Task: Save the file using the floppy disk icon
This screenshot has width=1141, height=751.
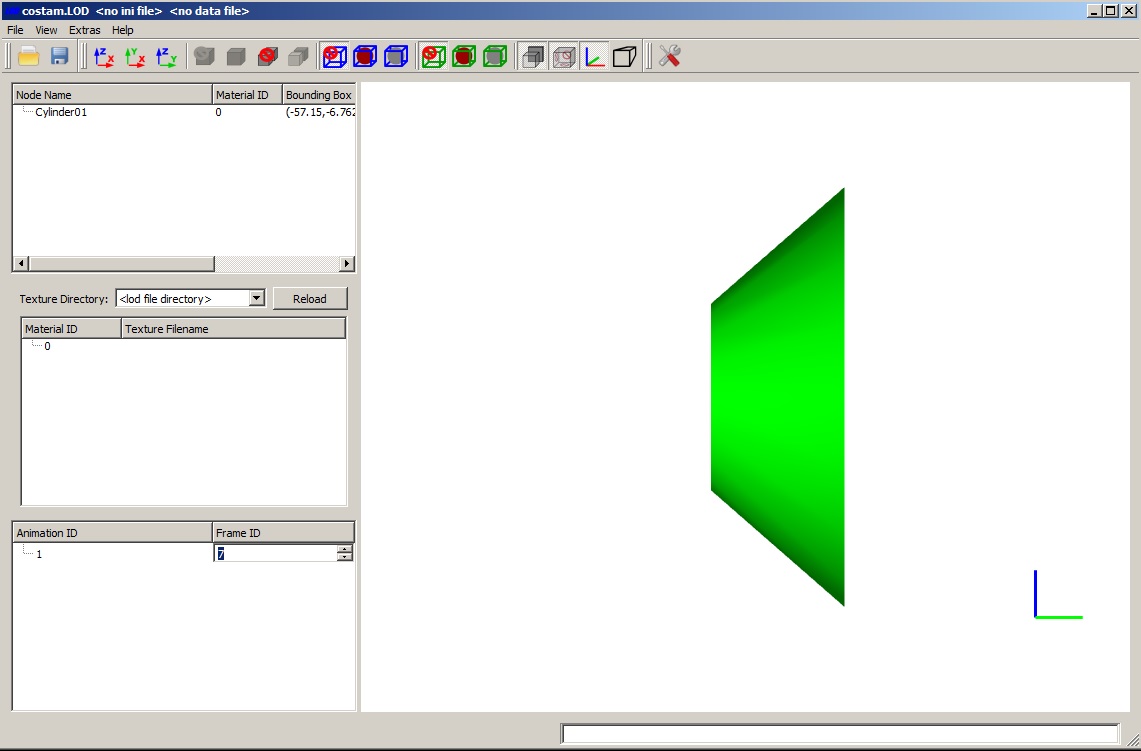Action: pos(60,56)
